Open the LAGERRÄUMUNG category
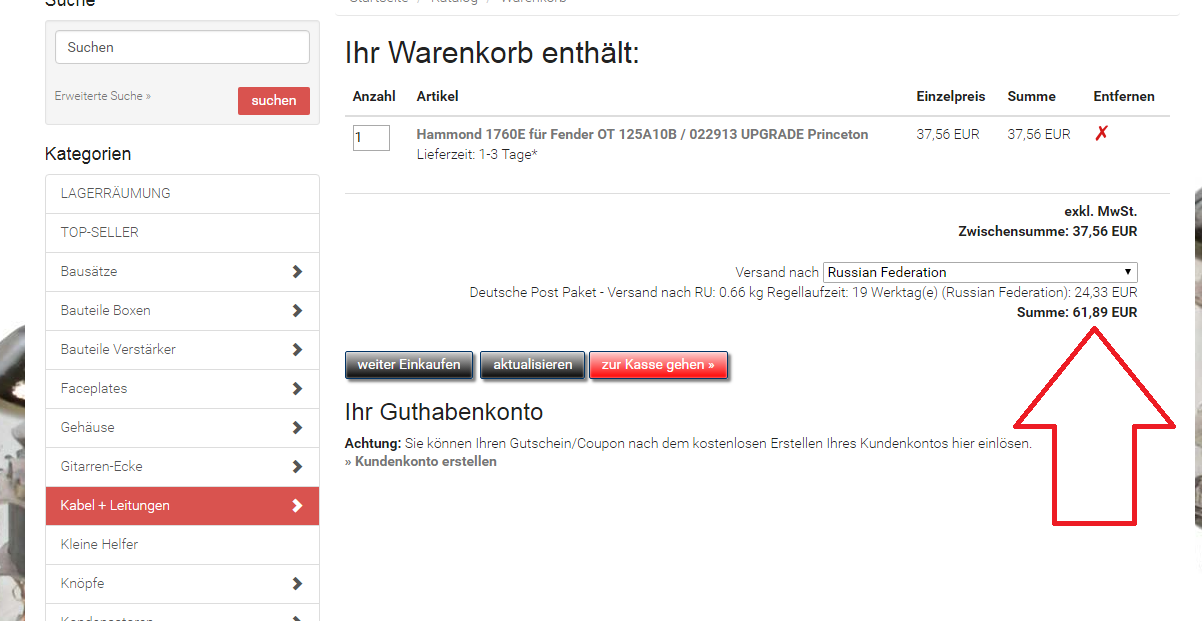The width and height of the screenshot is (1202, 621). 182,194
